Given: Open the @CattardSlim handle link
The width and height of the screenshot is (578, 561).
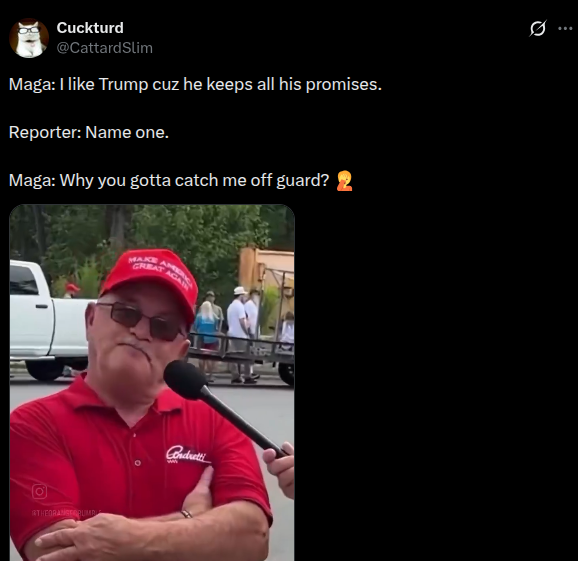Looking at the screenshot, I should click(104, 48).
